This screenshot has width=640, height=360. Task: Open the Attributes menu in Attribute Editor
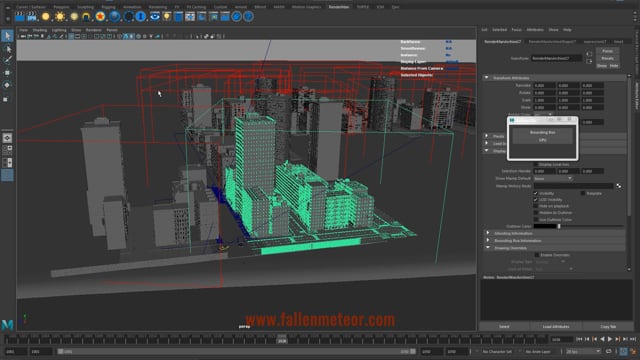pos(535,30)
